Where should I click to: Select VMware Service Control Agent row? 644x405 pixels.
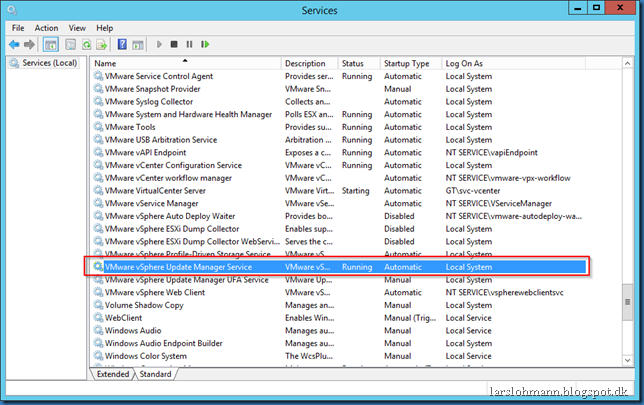coord(339,76)
